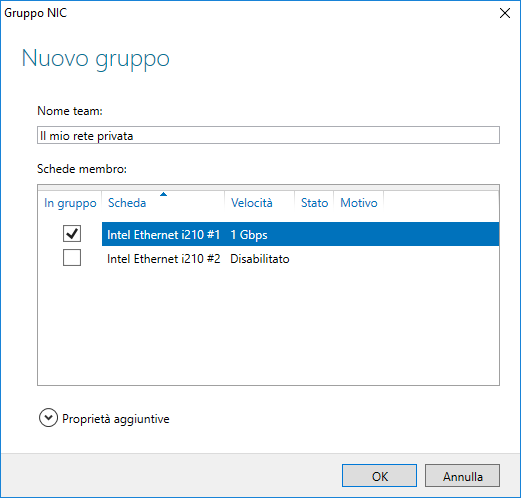This screenshot has height=498, width=521.
Task: Check Intel Ethernet i210 #2 checkbox
Action: (72, 258)
